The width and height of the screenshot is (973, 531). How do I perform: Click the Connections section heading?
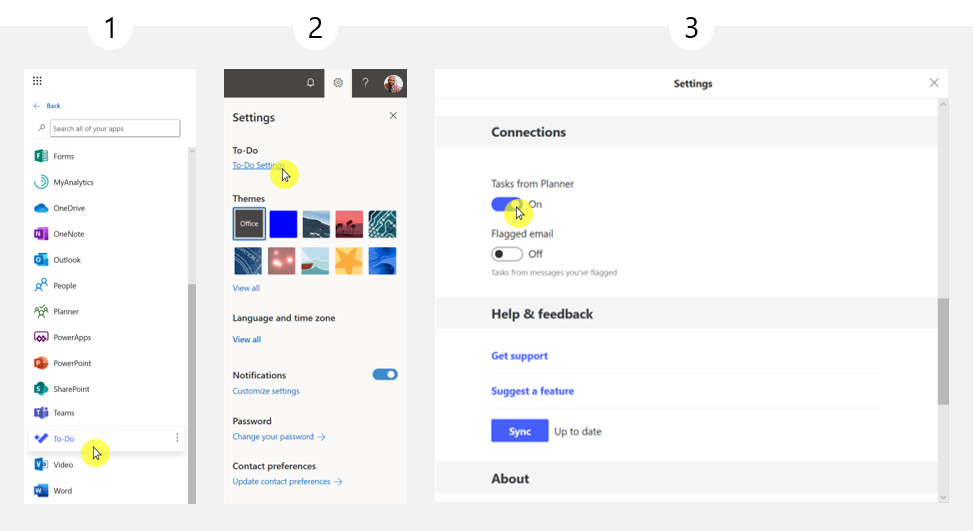tap(528, 132)
